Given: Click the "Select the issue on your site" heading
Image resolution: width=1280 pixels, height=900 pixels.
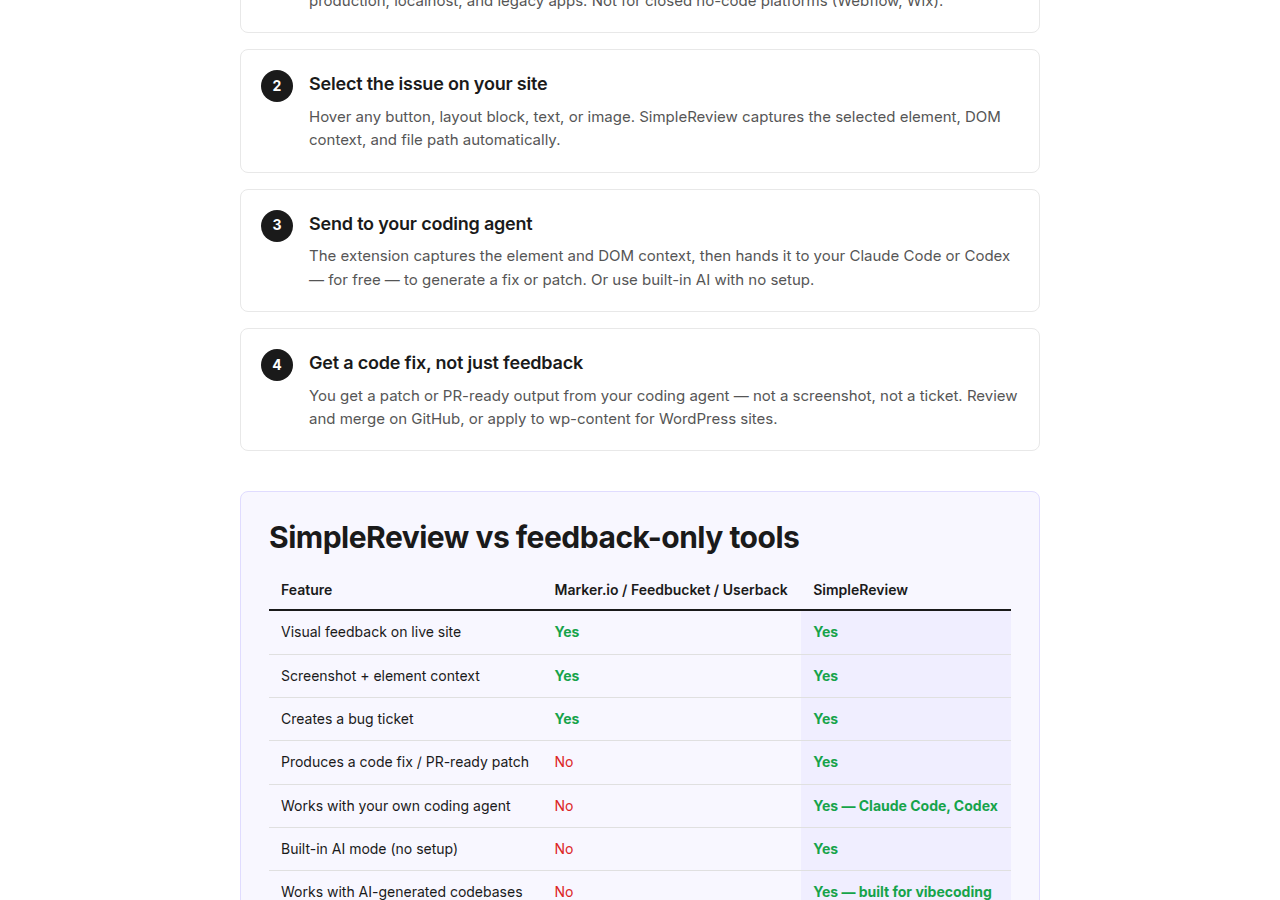Looking at the screenshot, I should pos(428,84).
